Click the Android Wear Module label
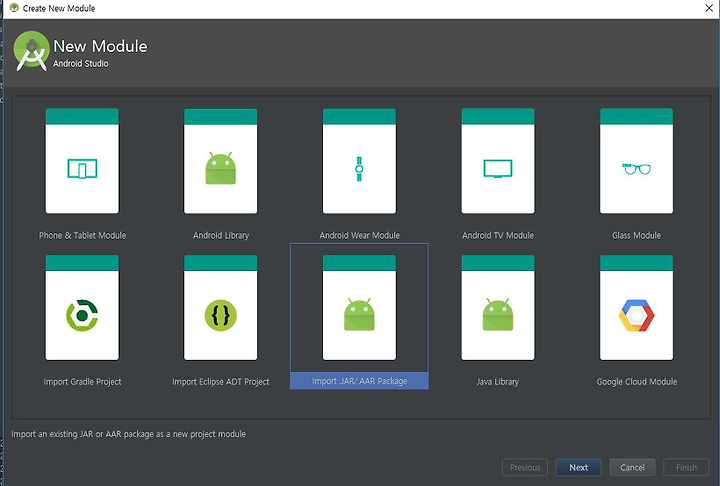Screen dimensions: 720x486 360,235
